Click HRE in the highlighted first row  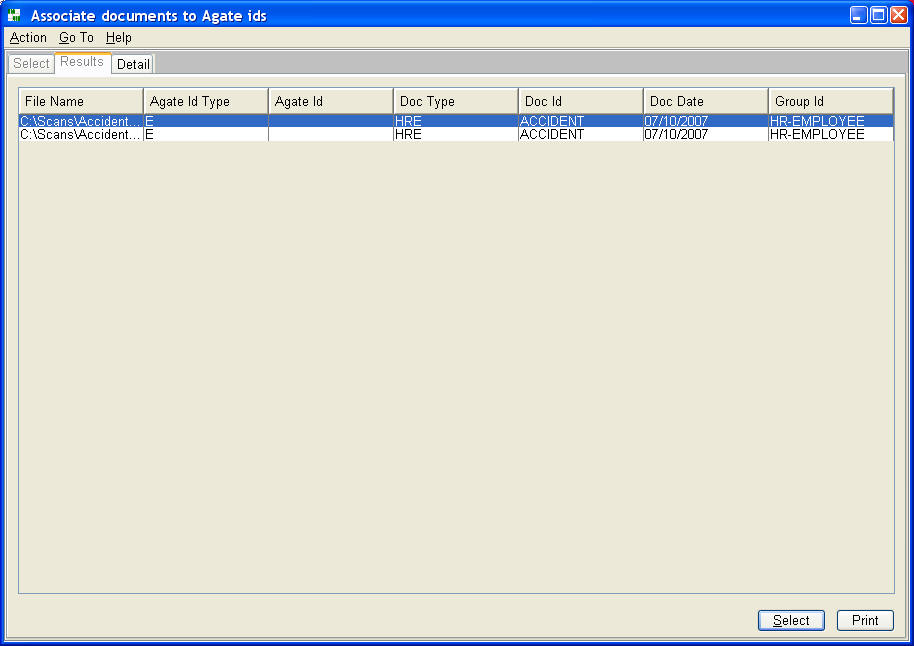click(408, 121)
